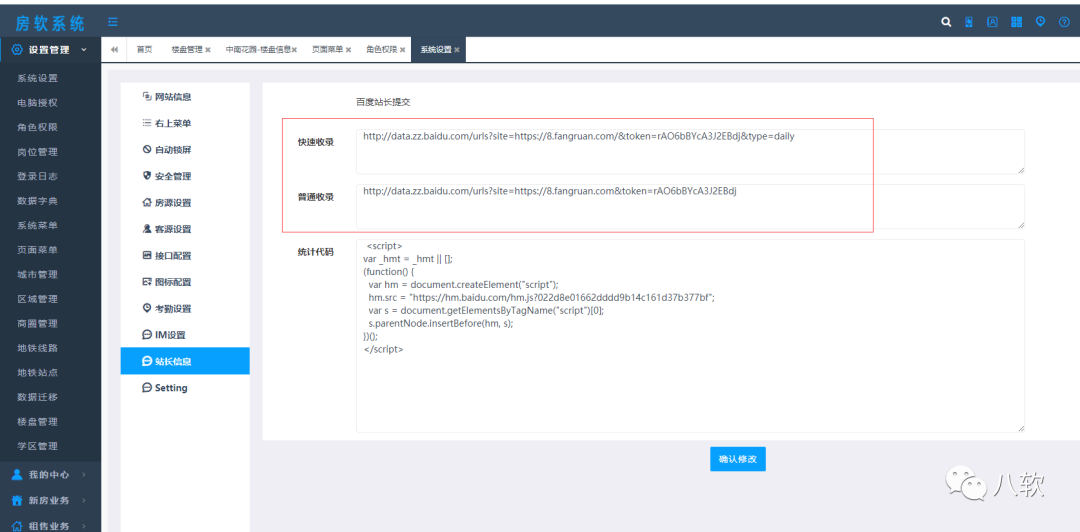Switch to the 楼盘管理 tab
Viewport: 1080px width, 532px height.
(187, 50)
